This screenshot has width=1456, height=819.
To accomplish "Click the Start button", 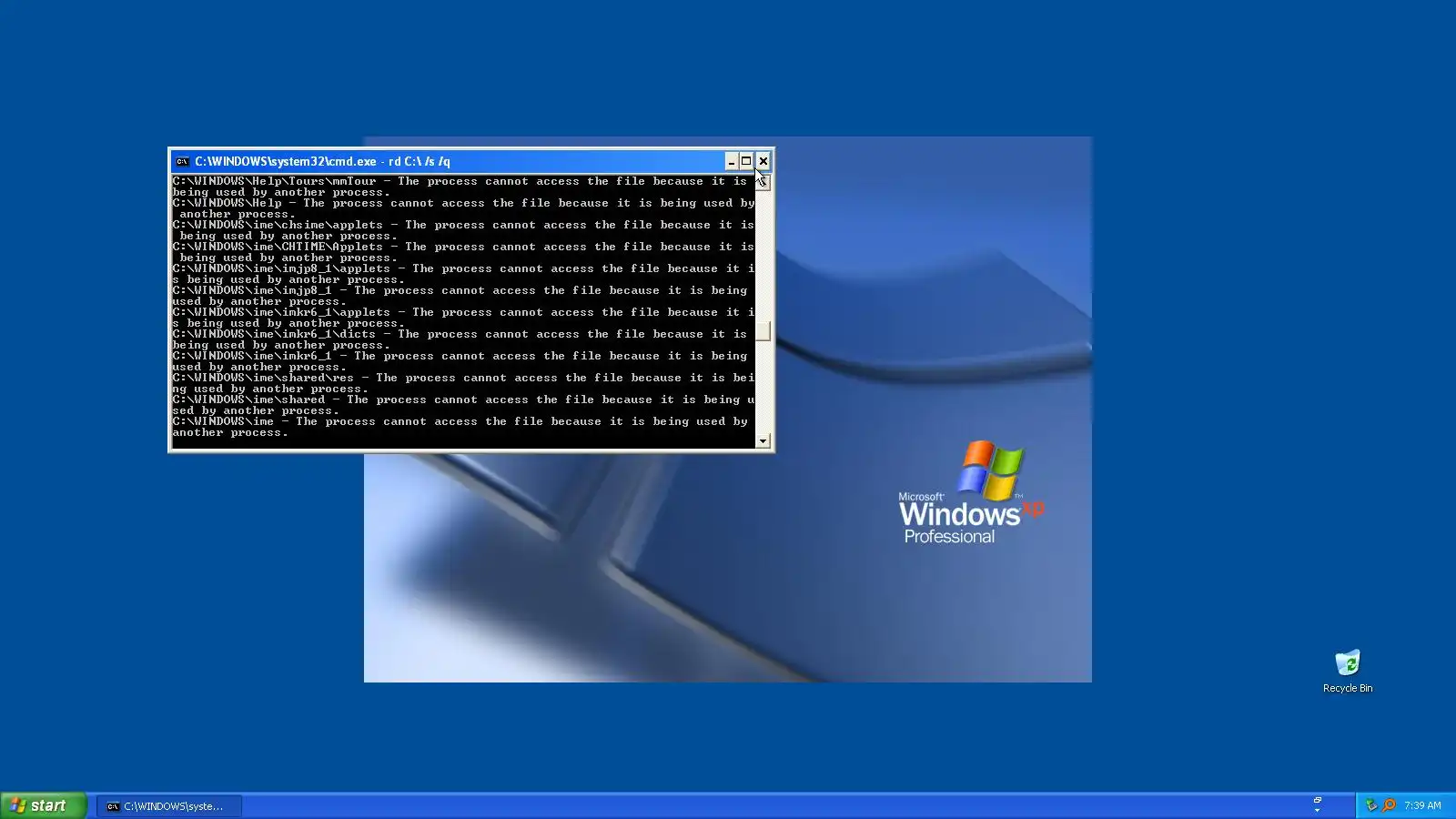I will coord(44,805).
